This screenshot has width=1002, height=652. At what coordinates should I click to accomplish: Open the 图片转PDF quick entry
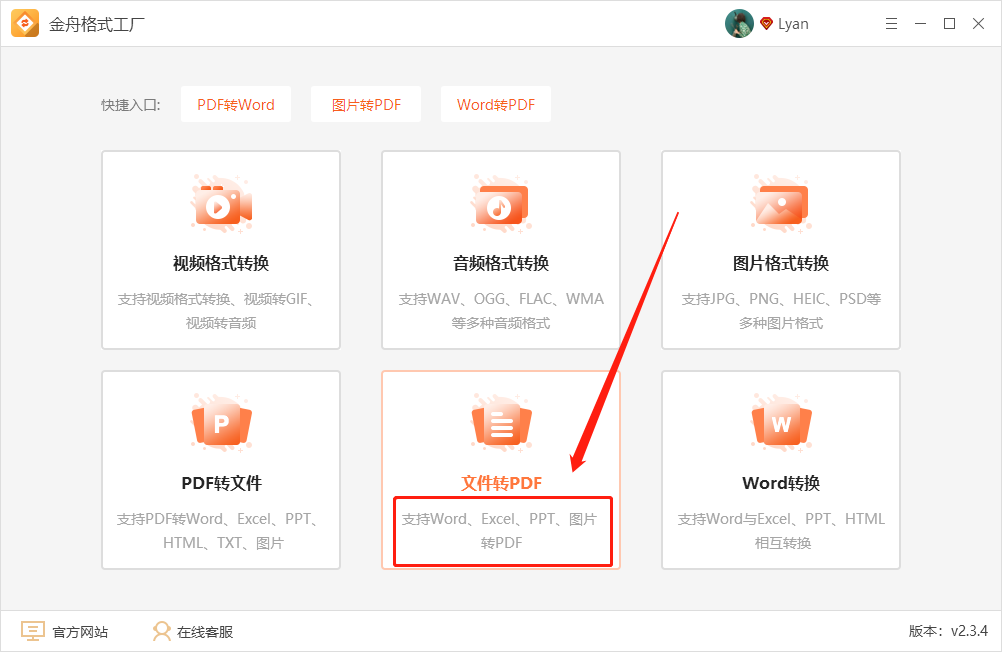click(365, 103)
